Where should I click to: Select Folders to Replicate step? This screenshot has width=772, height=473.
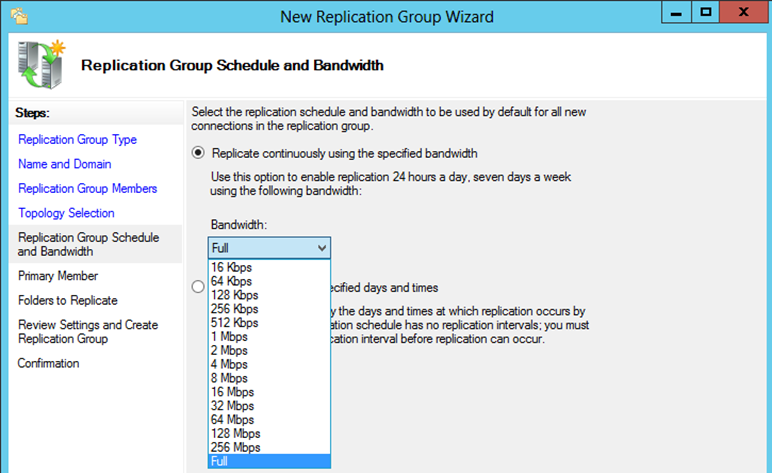tap(67, 300)
